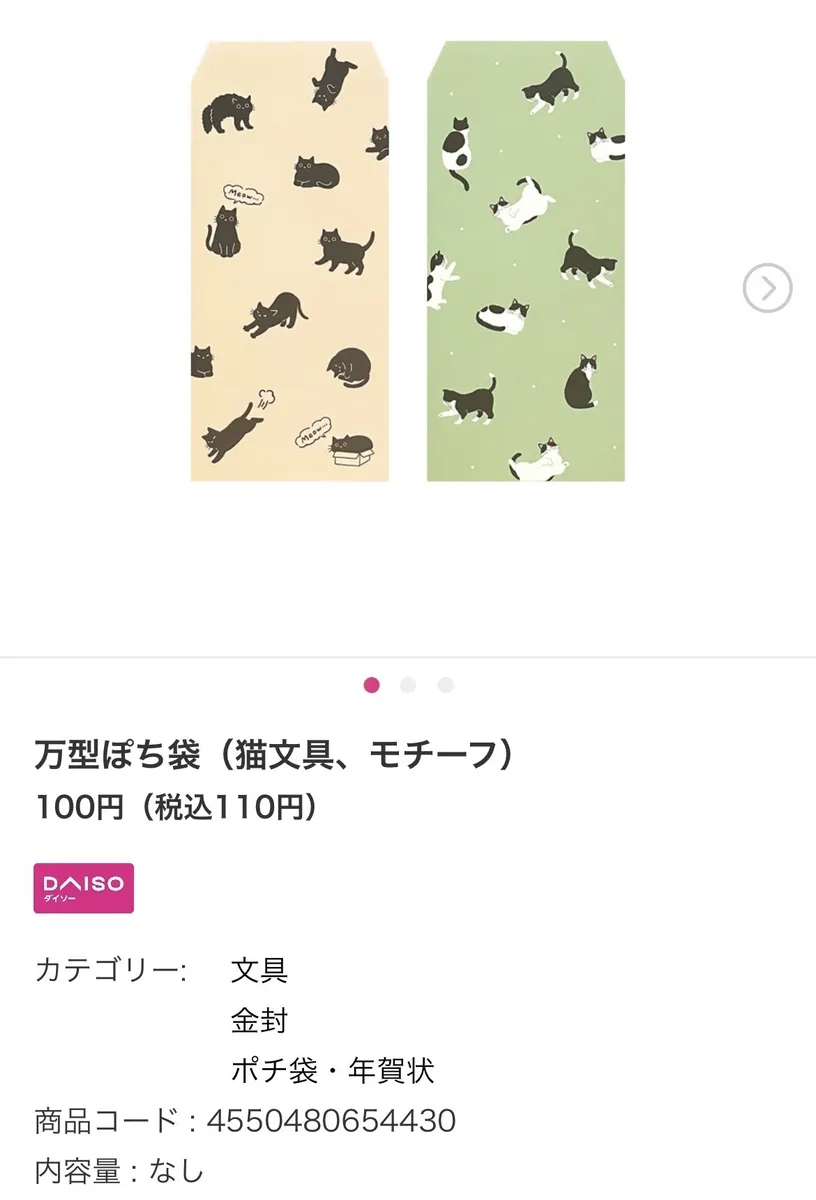Image resolution: width=816 pixels, height=1200 pixels.
Task: Click the next image arrow
Action: 767,289
